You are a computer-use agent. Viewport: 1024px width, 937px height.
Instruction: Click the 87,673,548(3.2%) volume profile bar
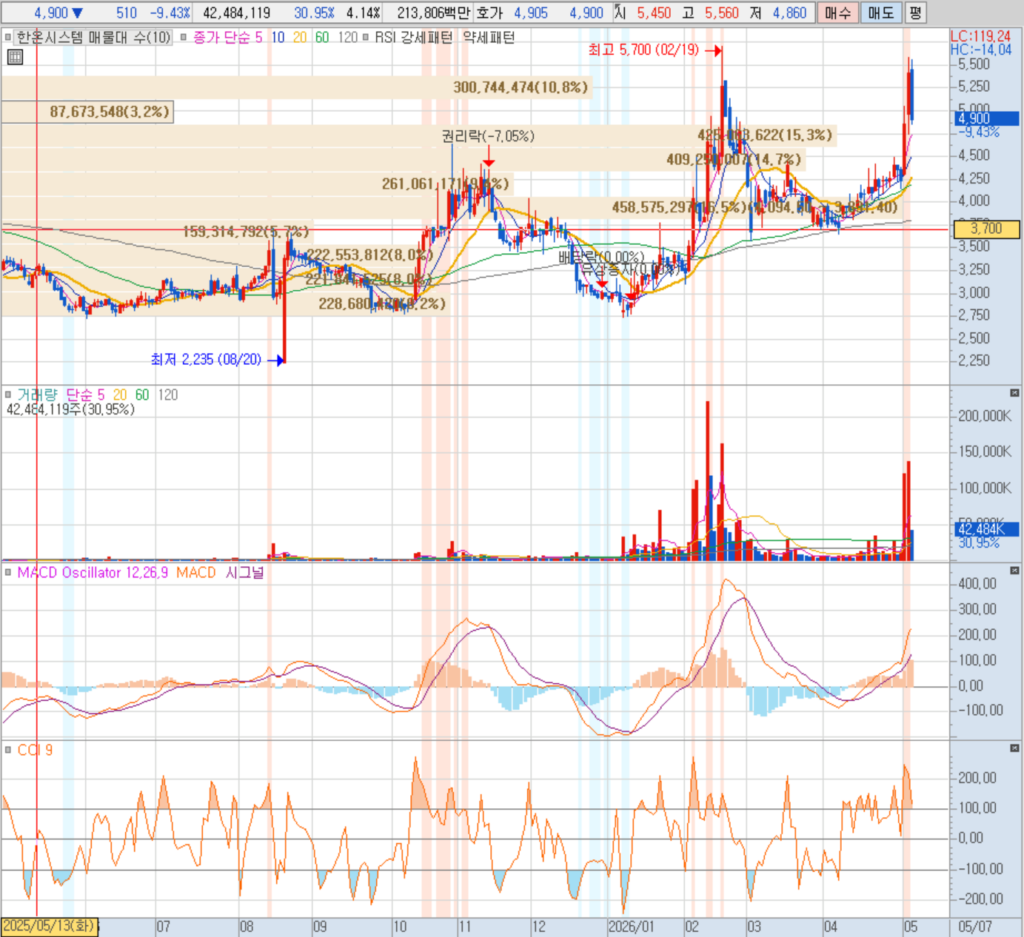[x=88, y=112]
